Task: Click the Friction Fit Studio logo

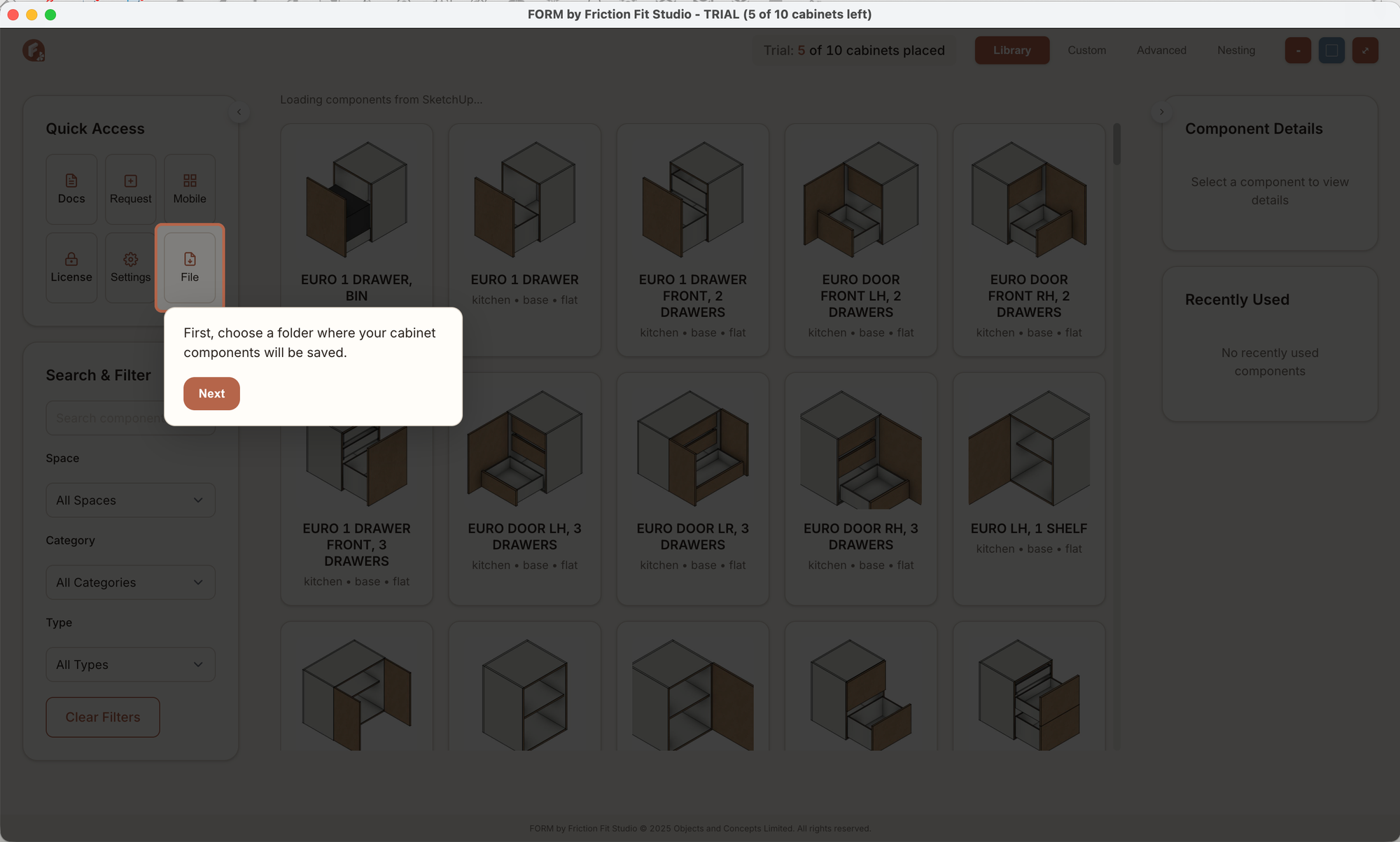Action: pyautogui.click(x=34, y=50)
